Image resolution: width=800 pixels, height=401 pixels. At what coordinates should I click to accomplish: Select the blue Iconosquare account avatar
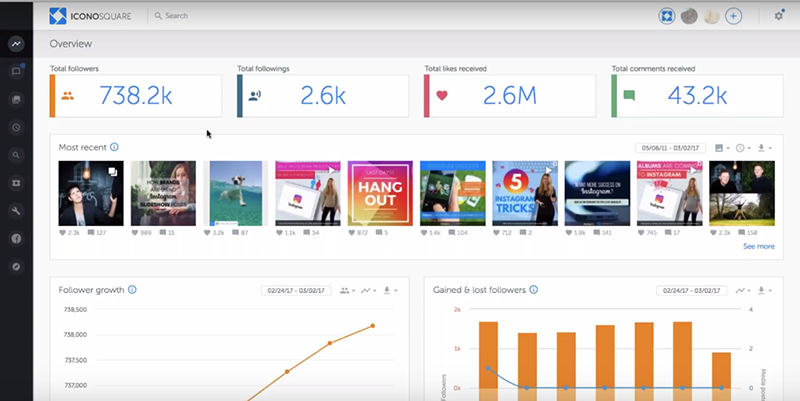[x=667, y=16]
